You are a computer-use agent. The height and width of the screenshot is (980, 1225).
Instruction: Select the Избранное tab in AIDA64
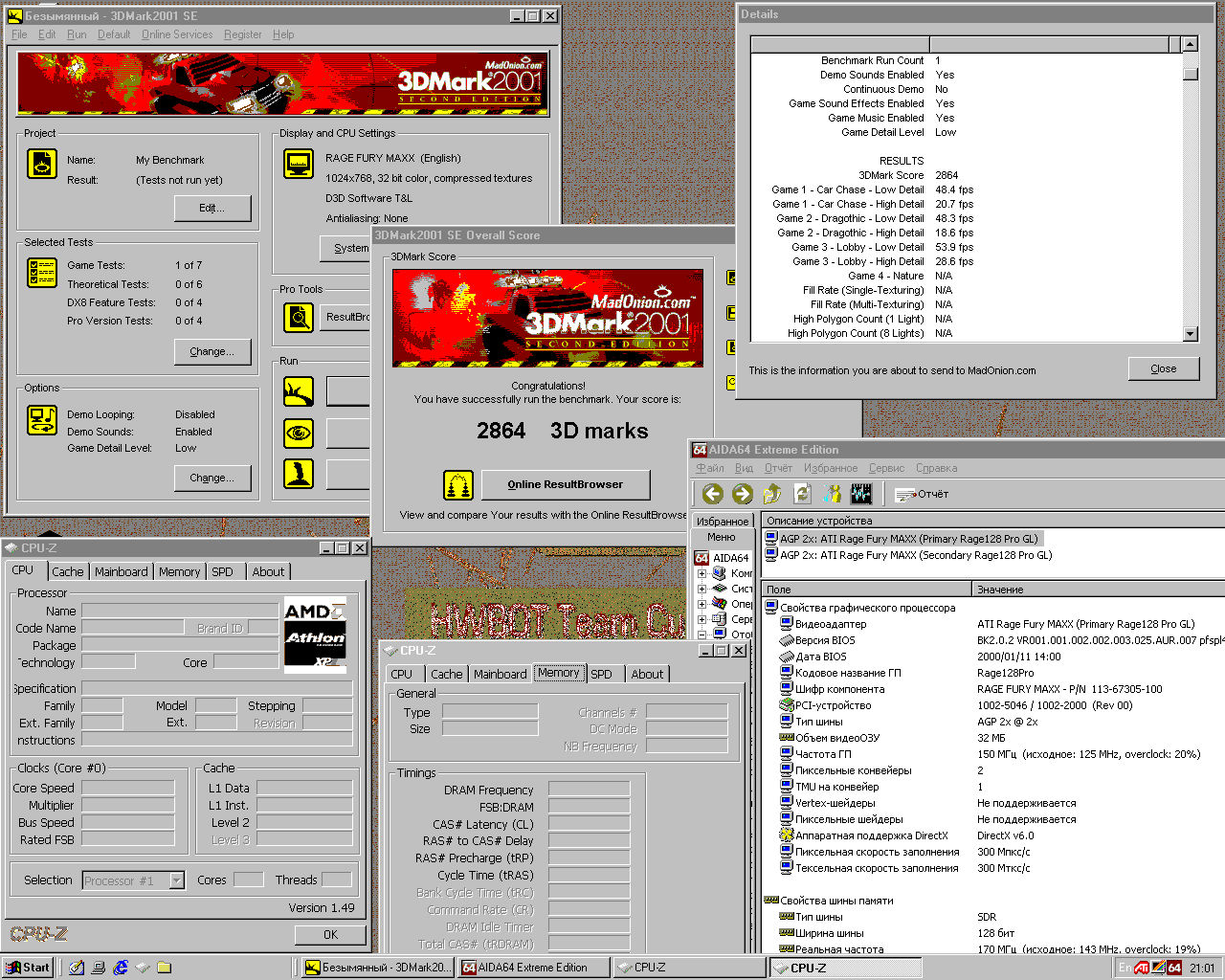(x=723, y=522)
